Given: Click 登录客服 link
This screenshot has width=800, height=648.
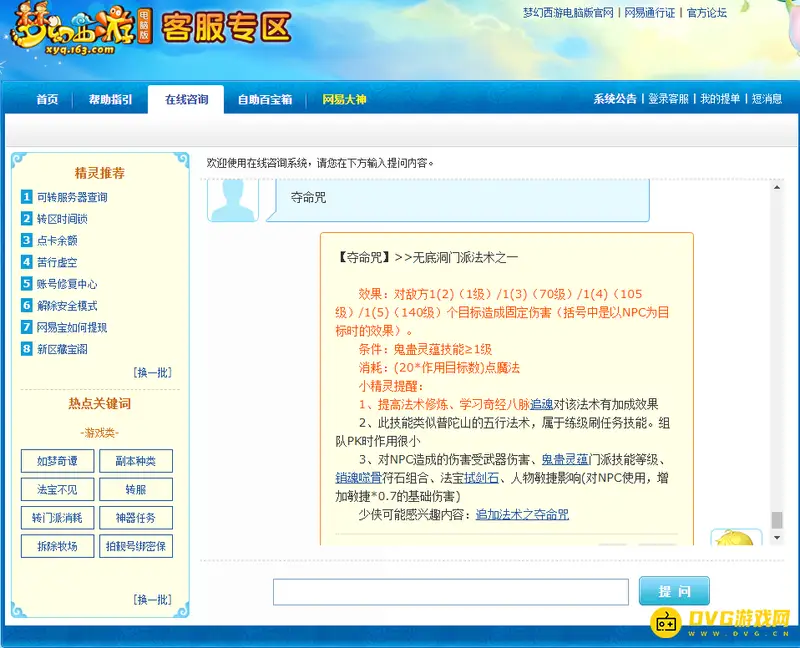Looking at the screenshot, I should pyautogui.click(x=668, y=98).
